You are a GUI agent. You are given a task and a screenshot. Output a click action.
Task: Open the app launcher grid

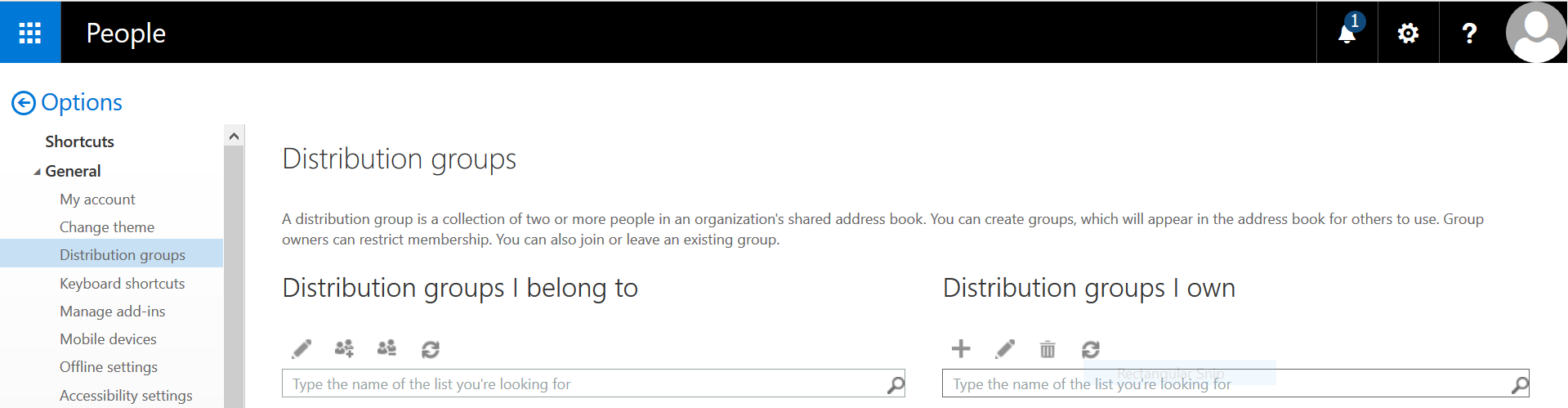30,33
